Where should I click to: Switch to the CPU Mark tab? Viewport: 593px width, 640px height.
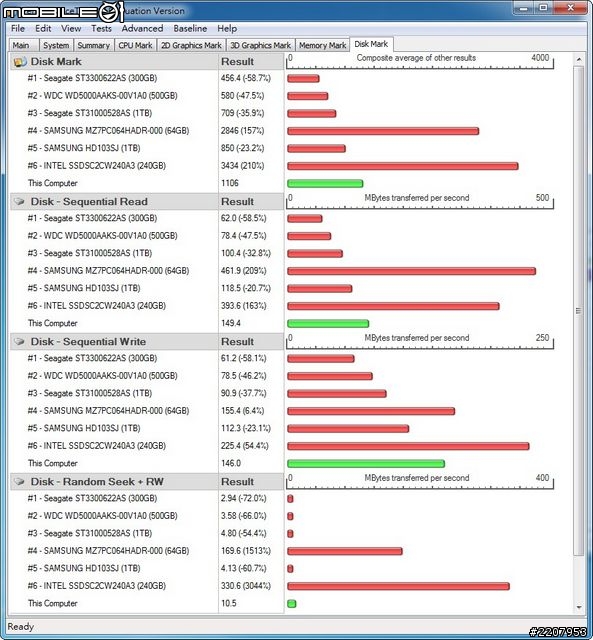point(135,45)
